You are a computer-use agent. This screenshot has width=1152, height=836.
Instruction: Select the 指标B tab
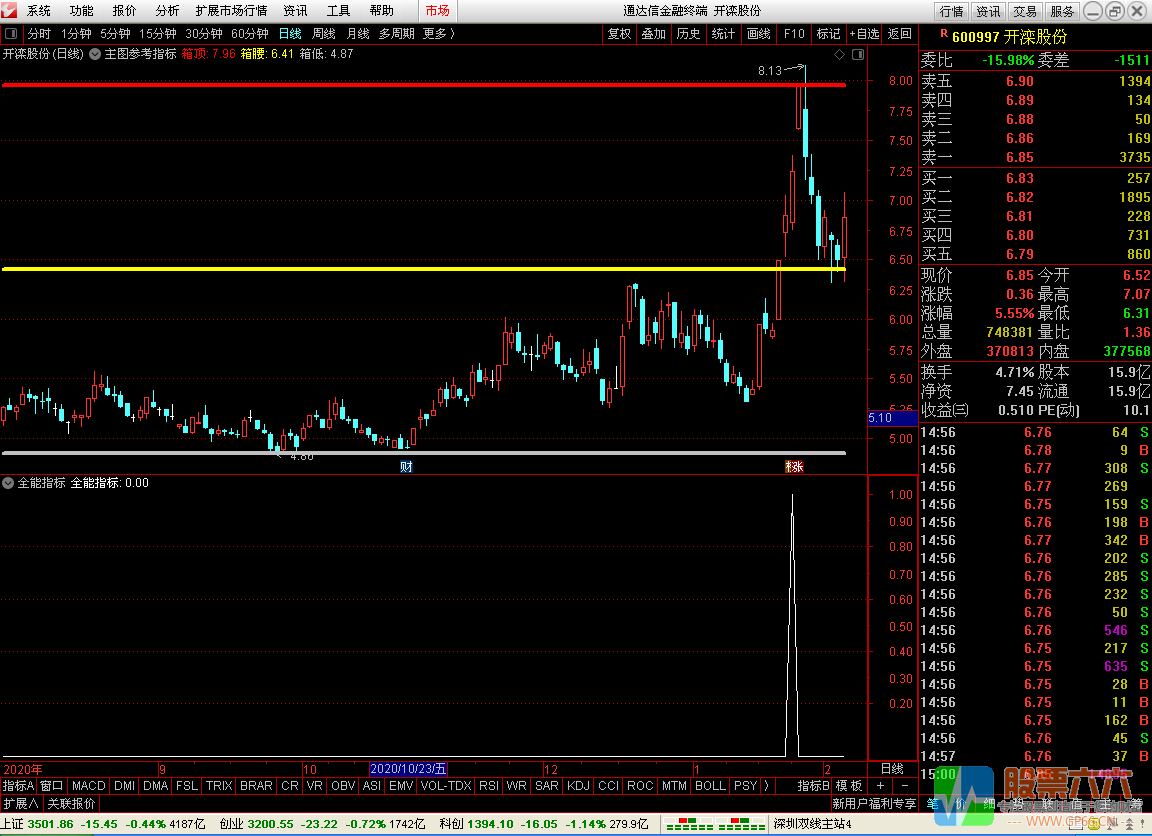[x=813, y=785]
